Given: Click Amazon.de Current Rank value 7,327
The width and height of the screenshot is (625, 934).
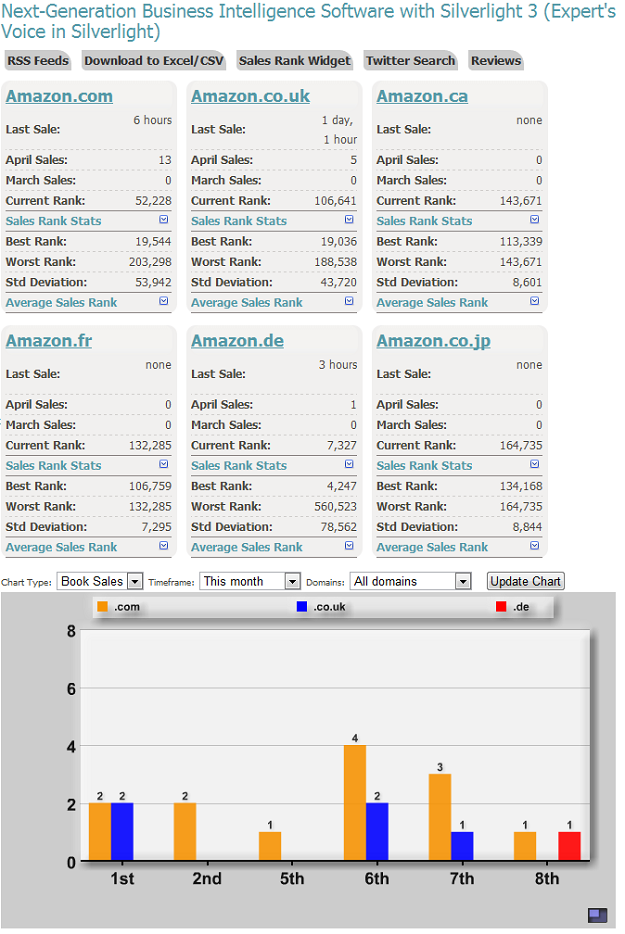Looking at the screenshot, I should [342, 446].
